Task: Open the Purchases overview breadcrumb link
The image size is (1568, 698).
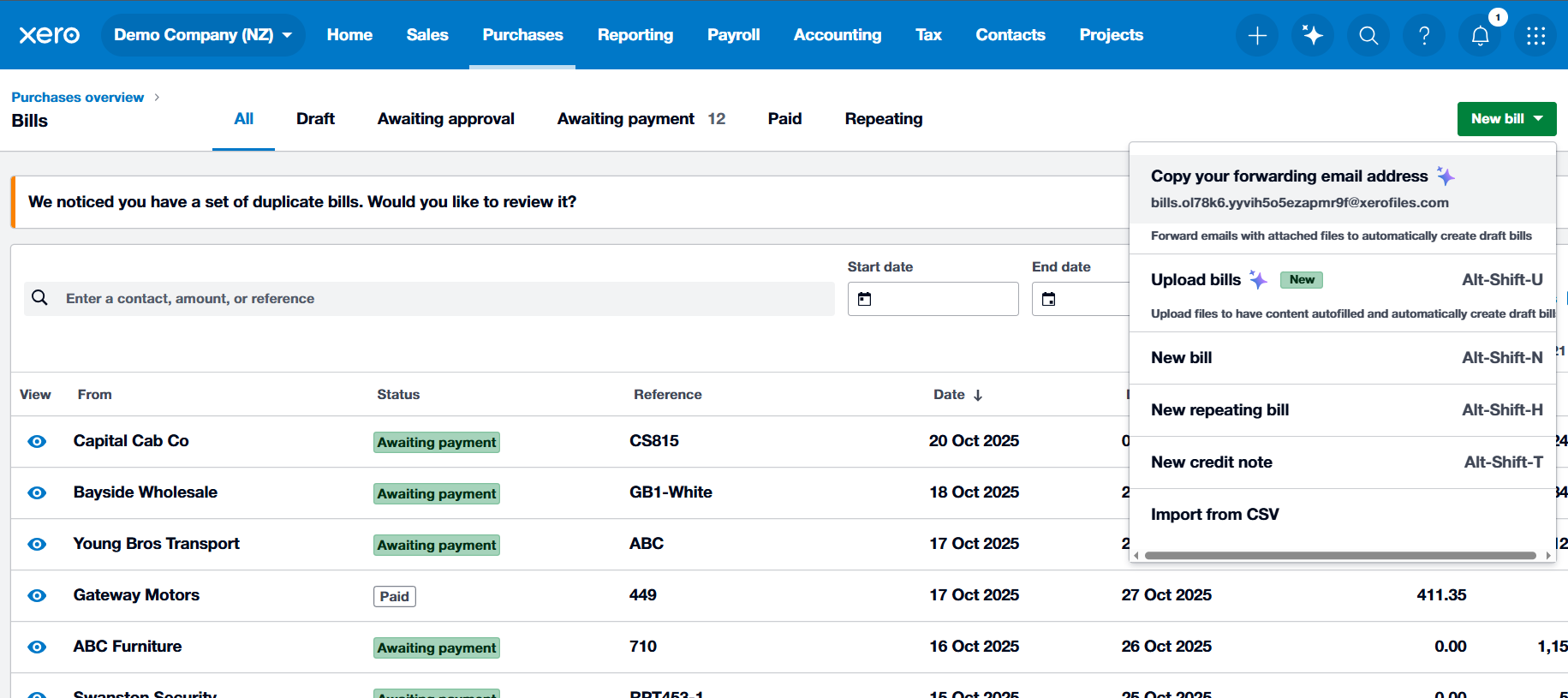Action: pyautogui.click(x=77, y=98)
